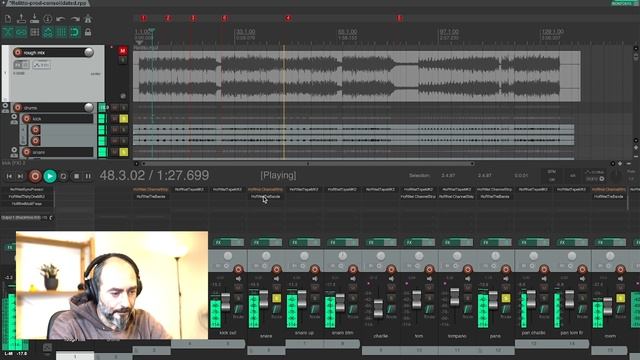Unmute the rough mix track red M
The width and height of the screenshot is (640, 360).
click(123, 51)
